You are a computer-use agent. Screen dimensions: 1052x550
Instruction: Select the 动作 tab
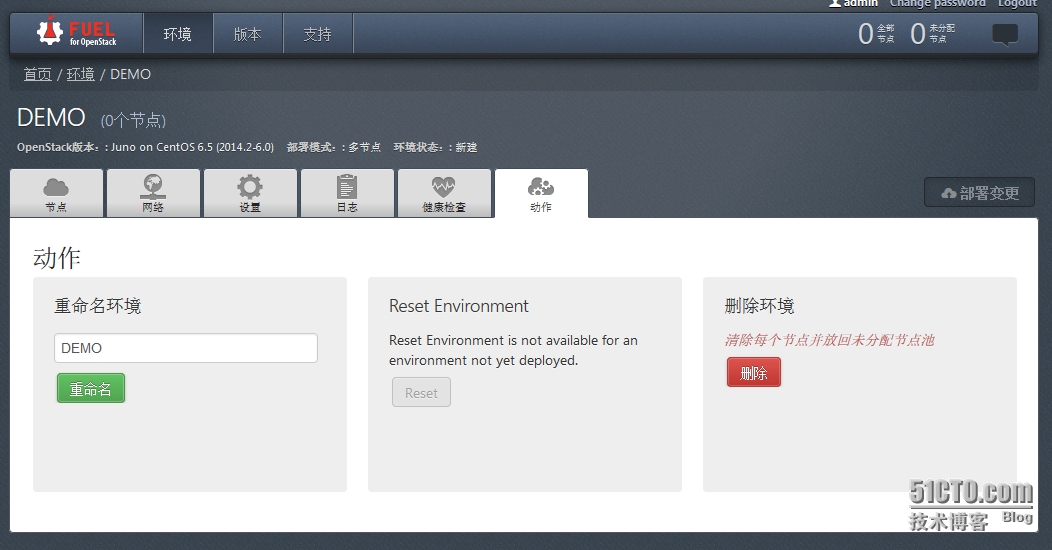click(541, 194)
